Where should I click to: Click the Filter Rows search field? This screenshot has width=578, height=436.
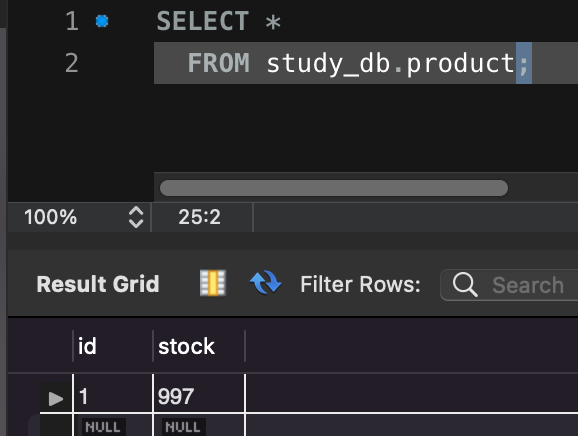[509, 285]
